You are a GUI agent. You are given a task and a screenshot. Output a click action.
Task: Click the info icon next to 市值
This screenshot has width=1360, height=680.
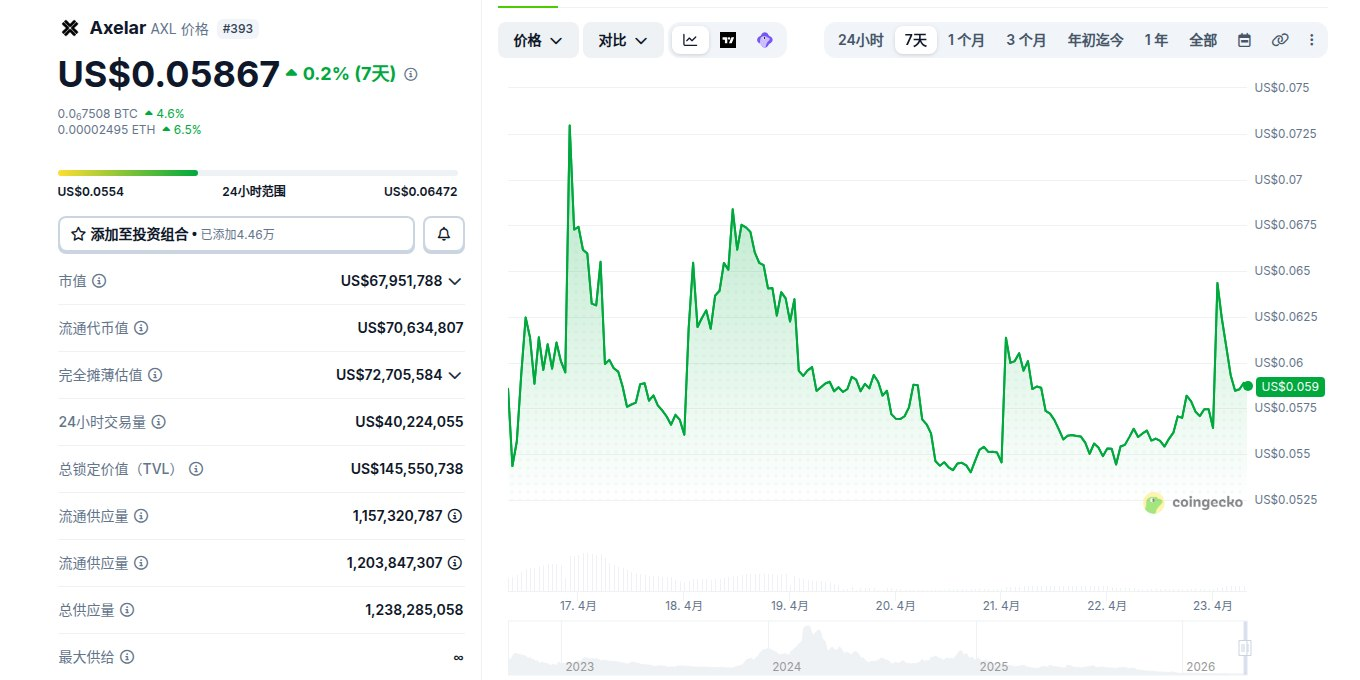pyautogui.click(x=99, y=281)
